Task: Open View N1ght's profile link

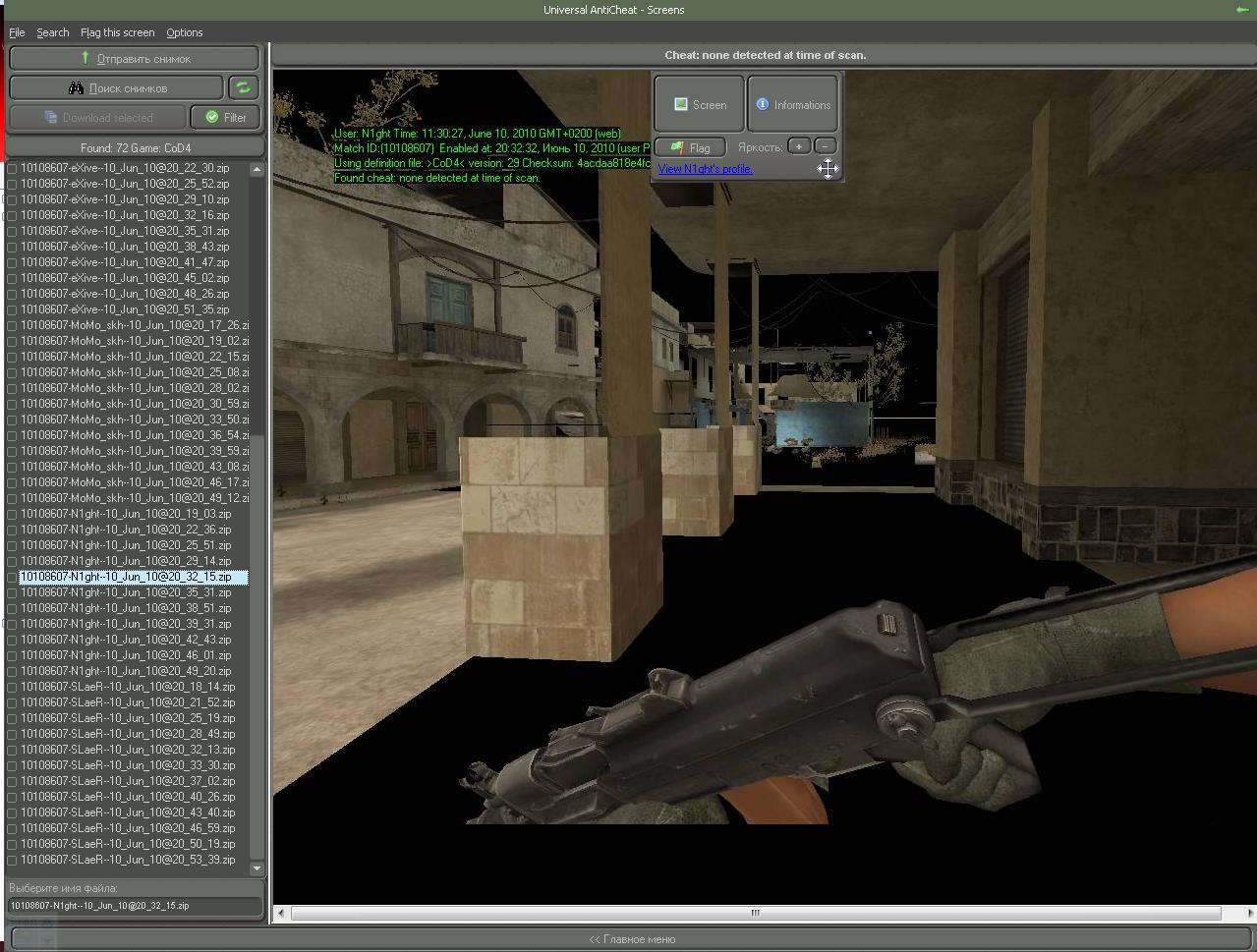Action: pos(705,169)
